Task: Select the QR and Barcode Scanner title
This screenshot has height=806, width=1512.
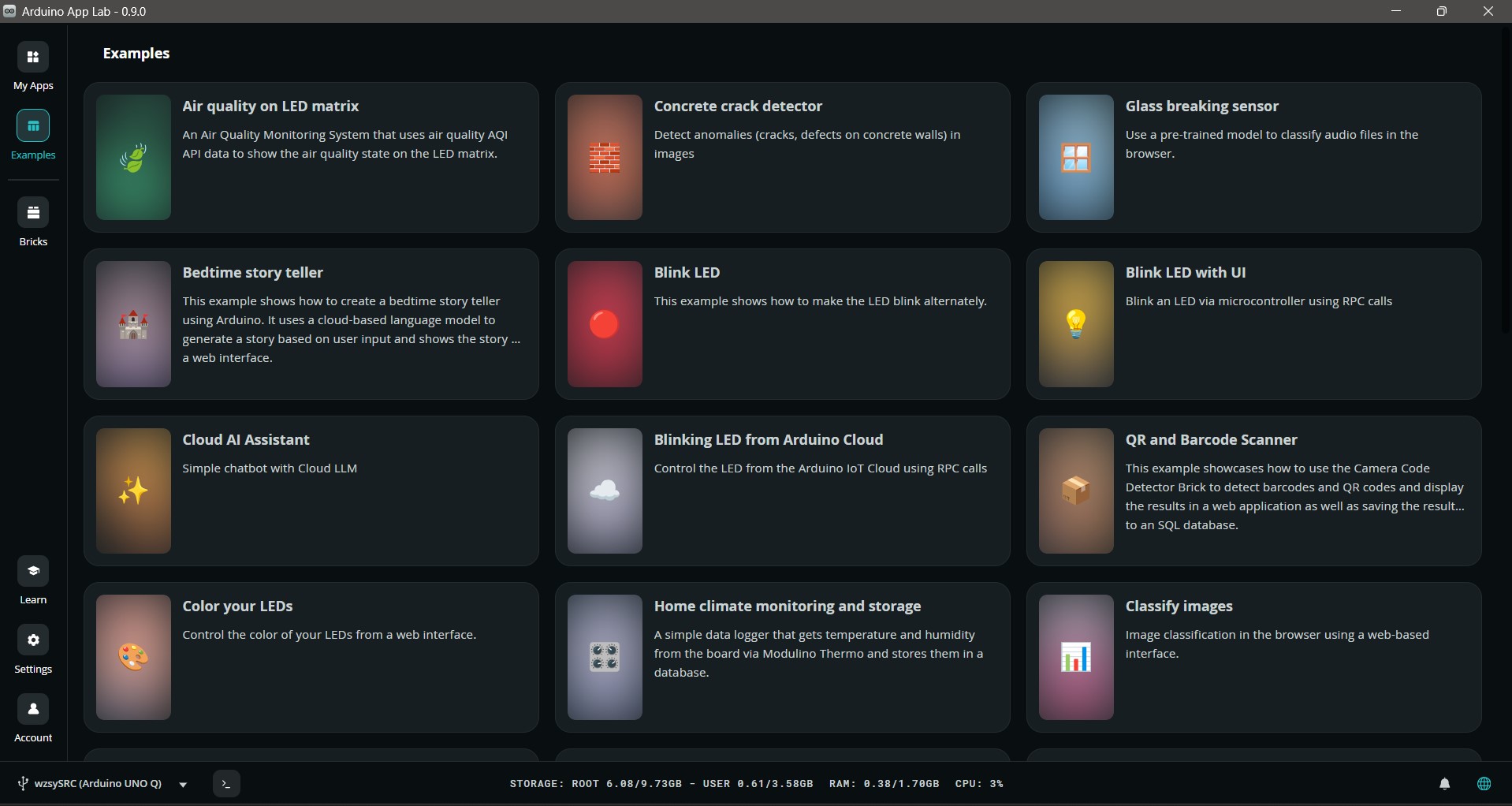Action: [x=1211, y=440]
